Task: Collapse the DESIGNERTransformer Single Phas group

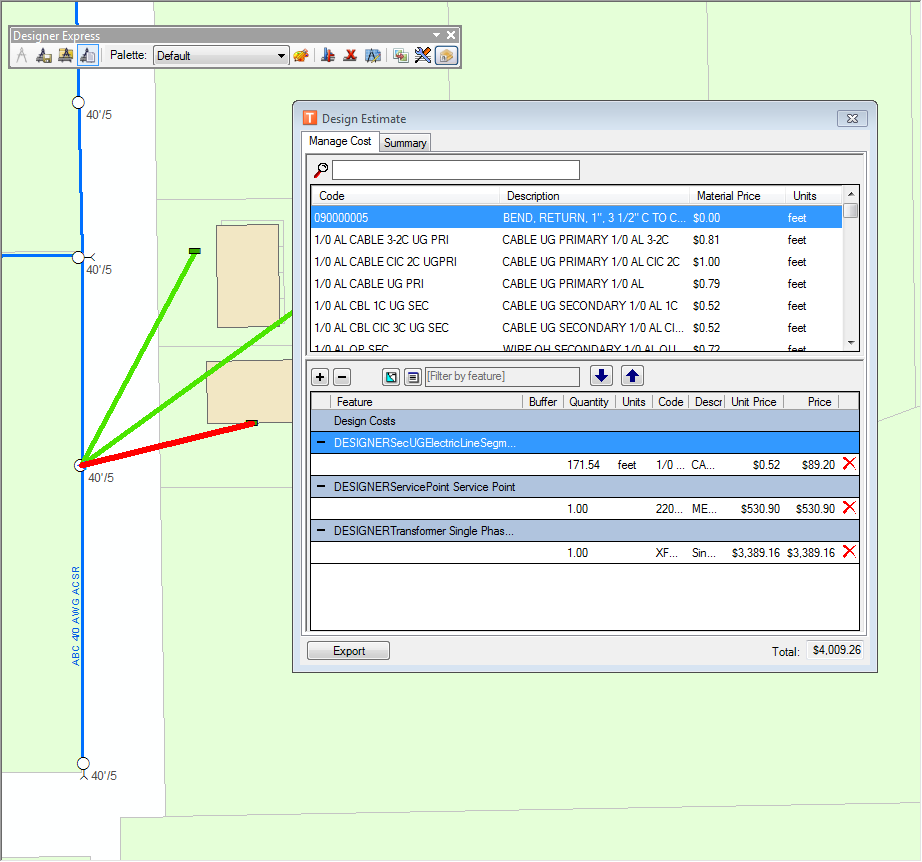Action: click(321, 530)
